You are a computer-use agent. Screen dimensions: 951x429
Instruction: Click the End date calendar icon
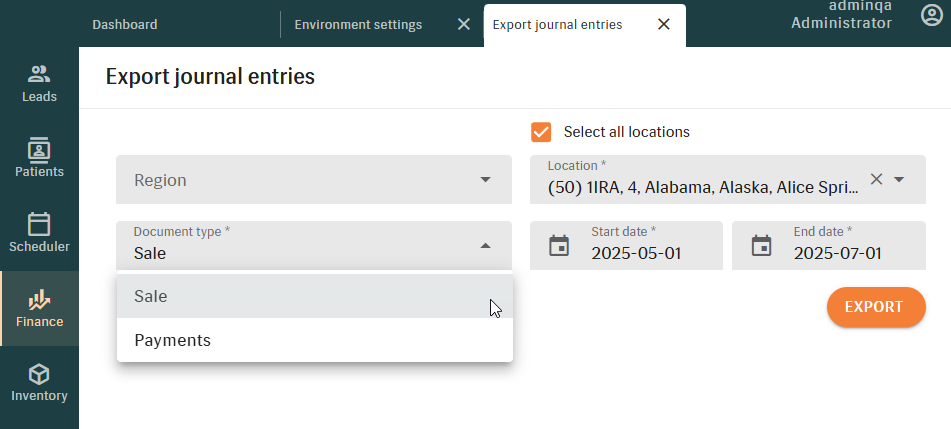point(761,246)
